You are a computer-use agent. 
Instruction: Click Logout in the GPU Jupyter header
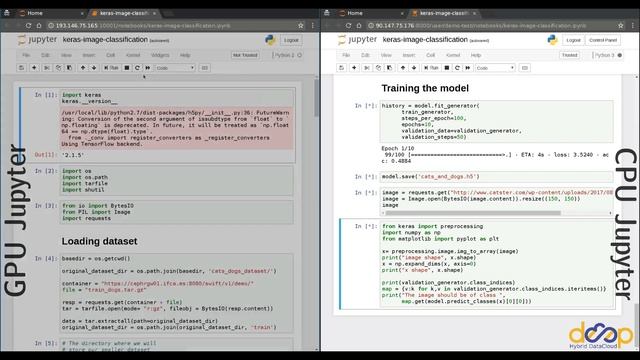point(291,40)
